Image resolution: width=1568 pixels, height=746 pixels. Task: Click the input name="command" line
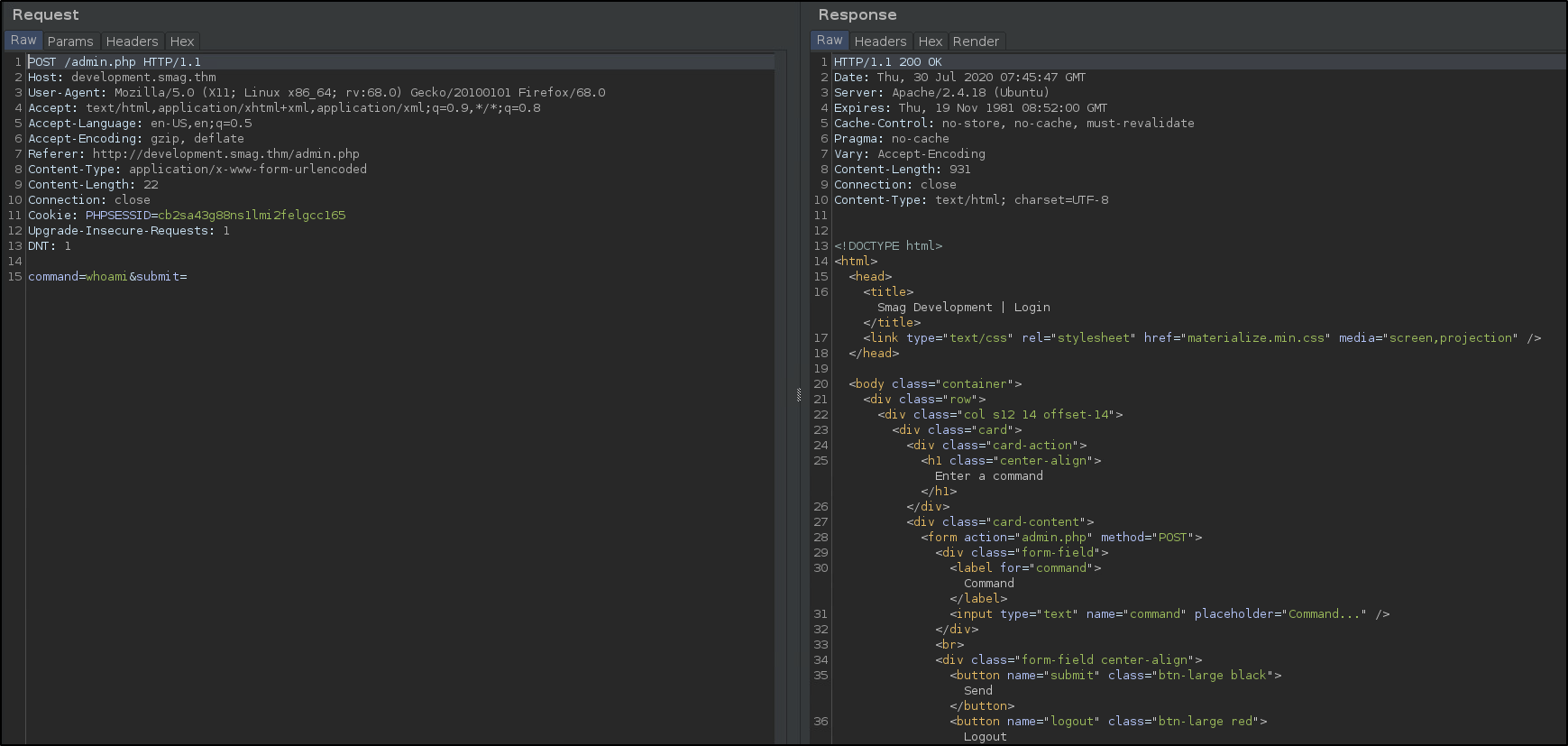point(1169,614)
